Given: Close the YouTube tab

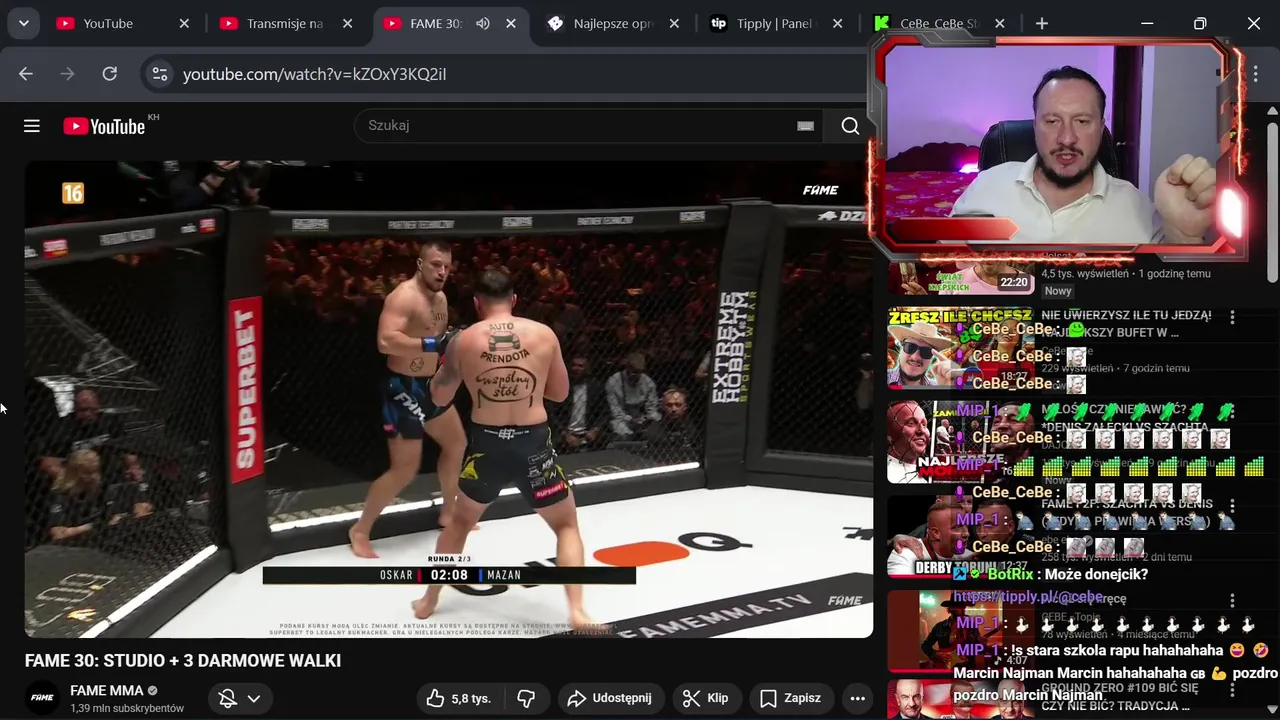Looking at the screenshot, I should tap(184, 23).
